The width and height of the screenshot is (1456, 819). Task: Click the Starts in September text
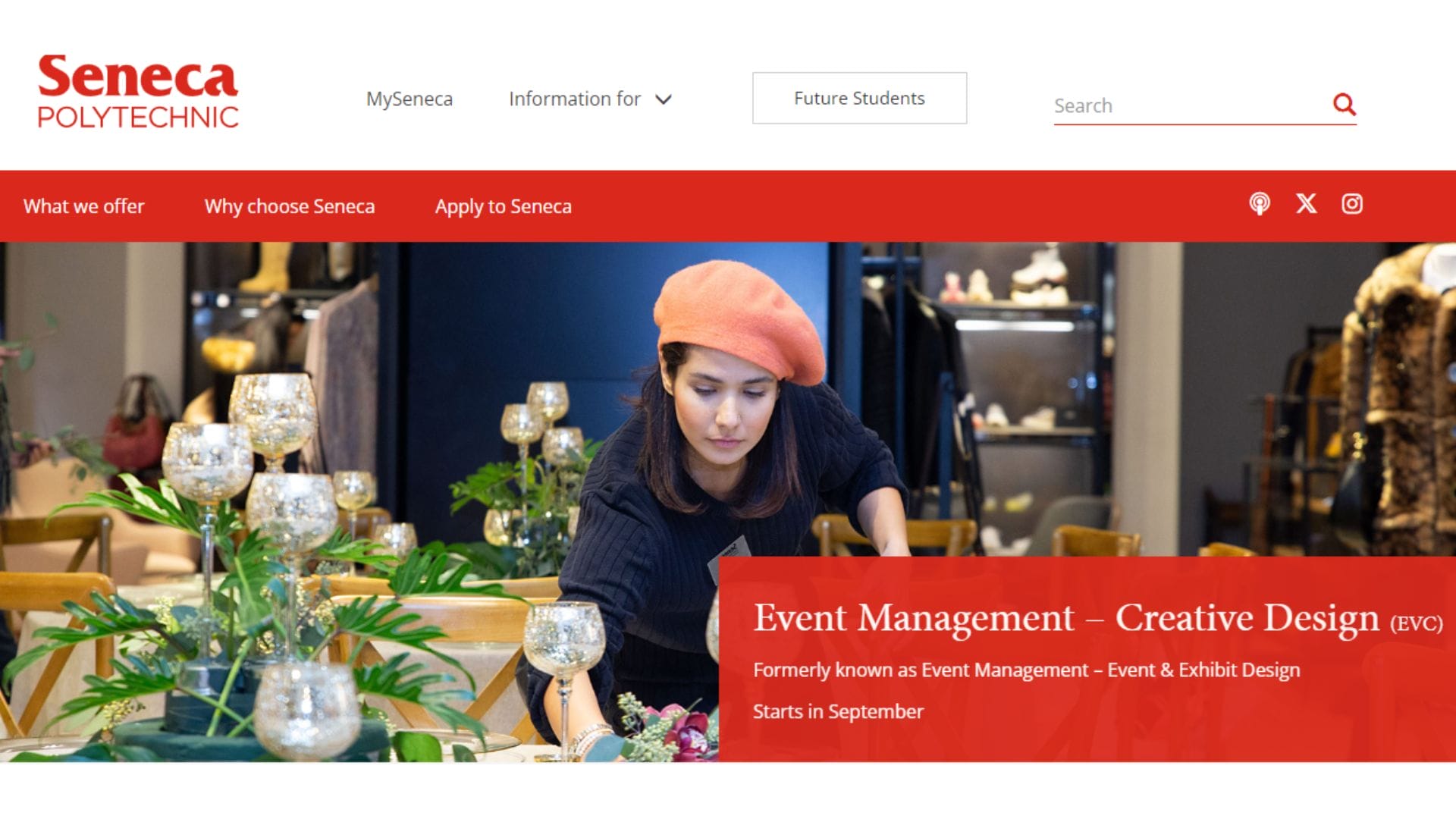pyautogui.click(x=838, y=711)
